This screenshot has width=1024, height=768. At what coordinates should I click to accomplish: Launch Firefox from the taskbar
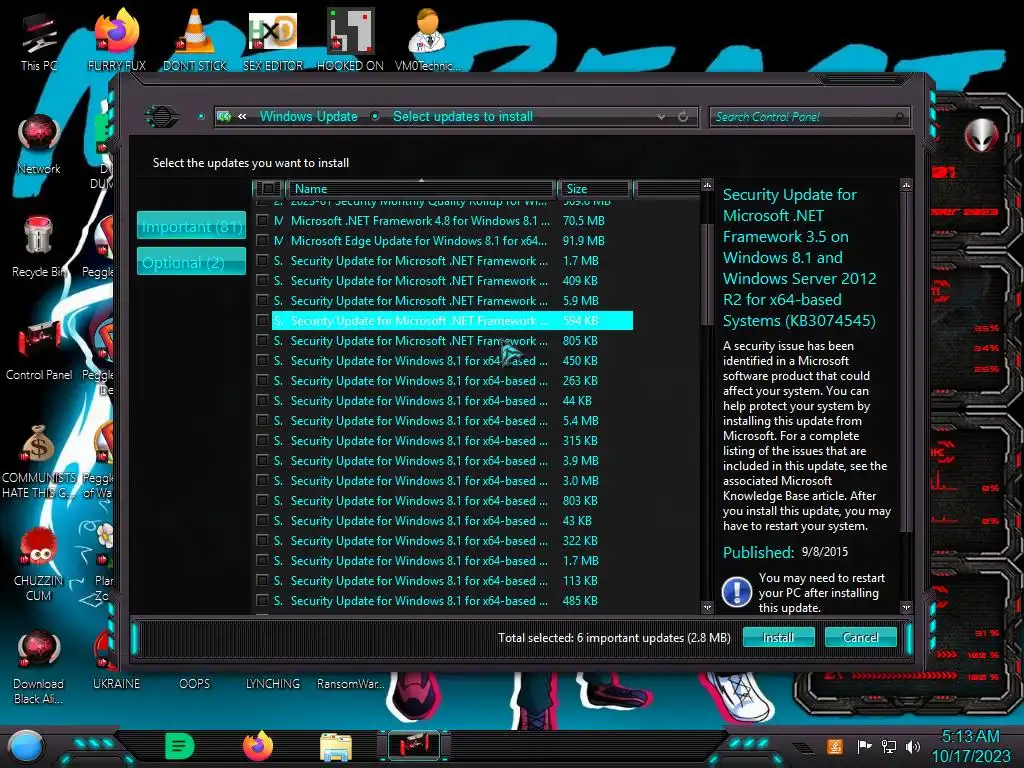[258, 746]
